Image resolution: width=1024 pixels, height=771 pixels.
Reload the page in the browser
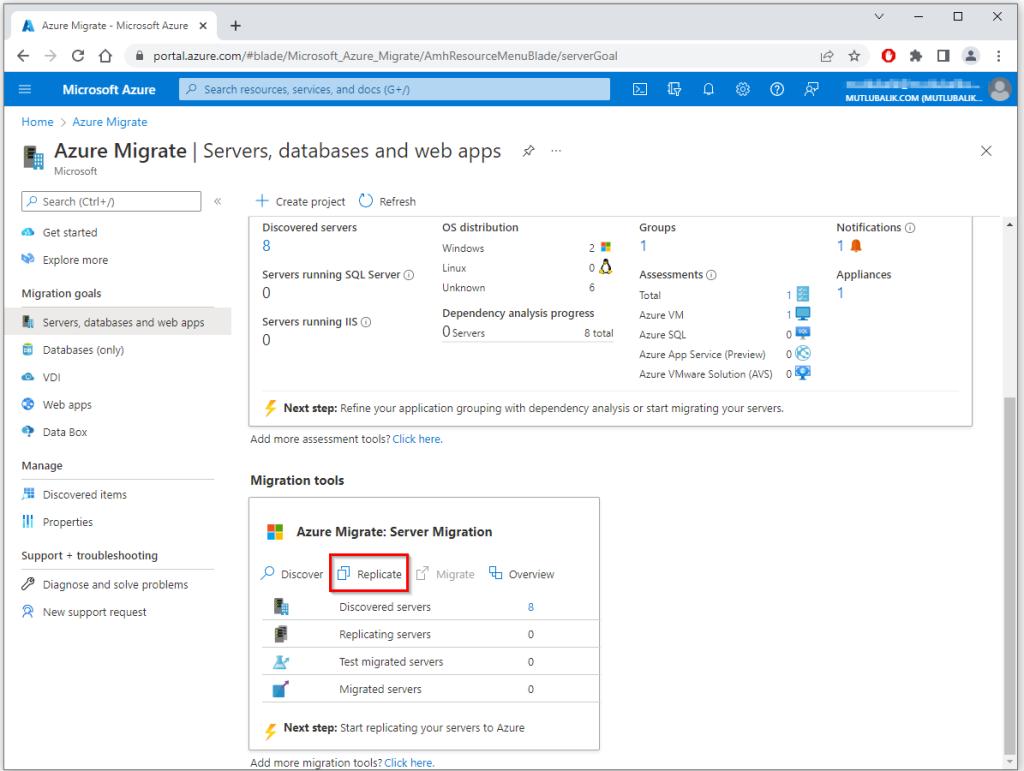[78, 56]
